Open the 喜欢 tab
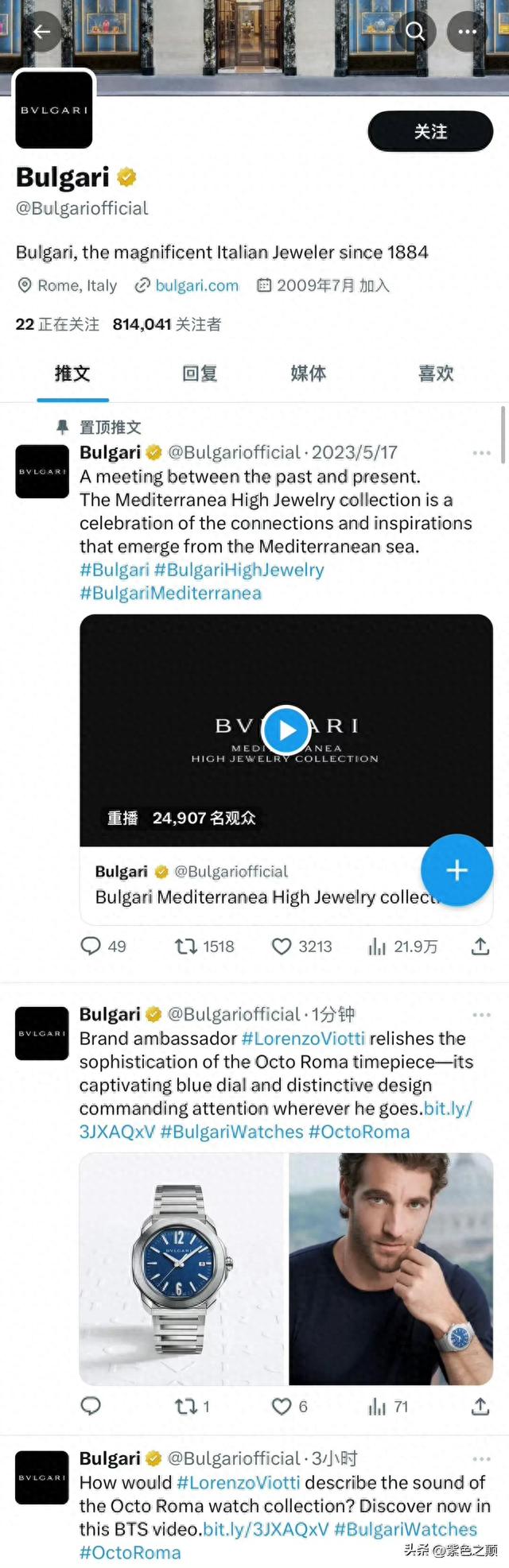This screenshot has height=1568, width=509. tap(436, 374)
